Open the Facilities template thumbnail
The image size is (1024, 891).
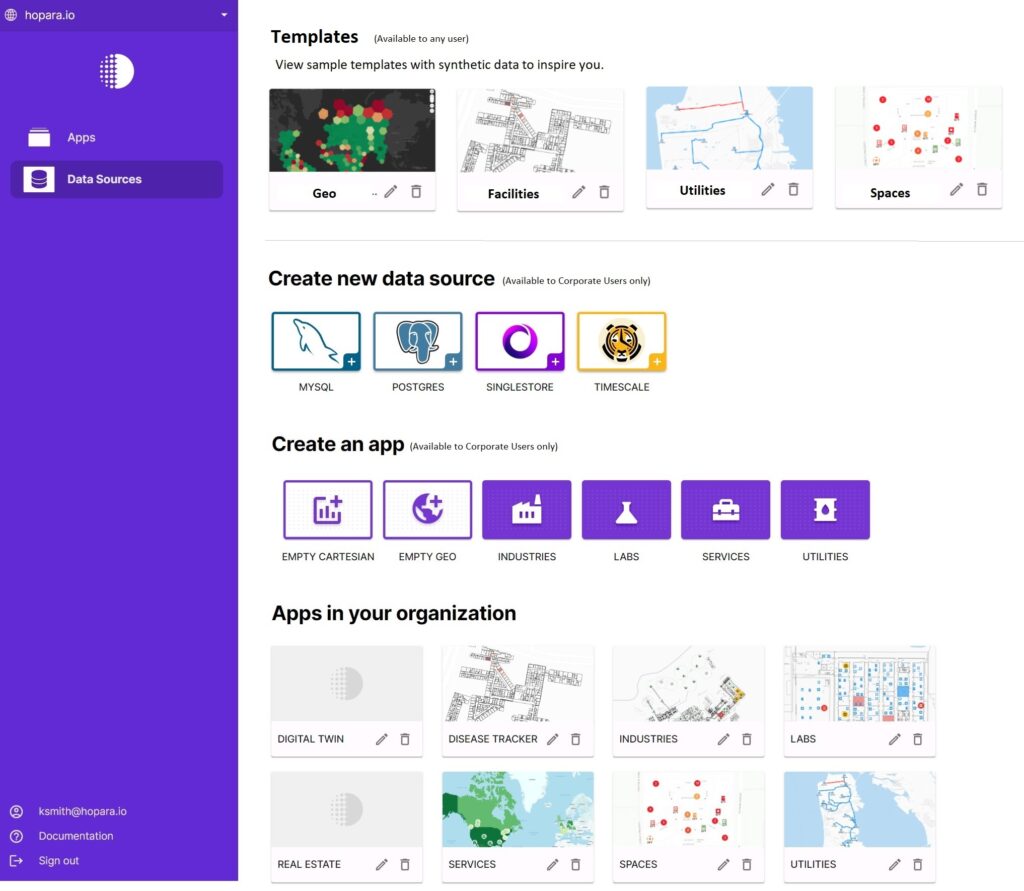point(540,131)
